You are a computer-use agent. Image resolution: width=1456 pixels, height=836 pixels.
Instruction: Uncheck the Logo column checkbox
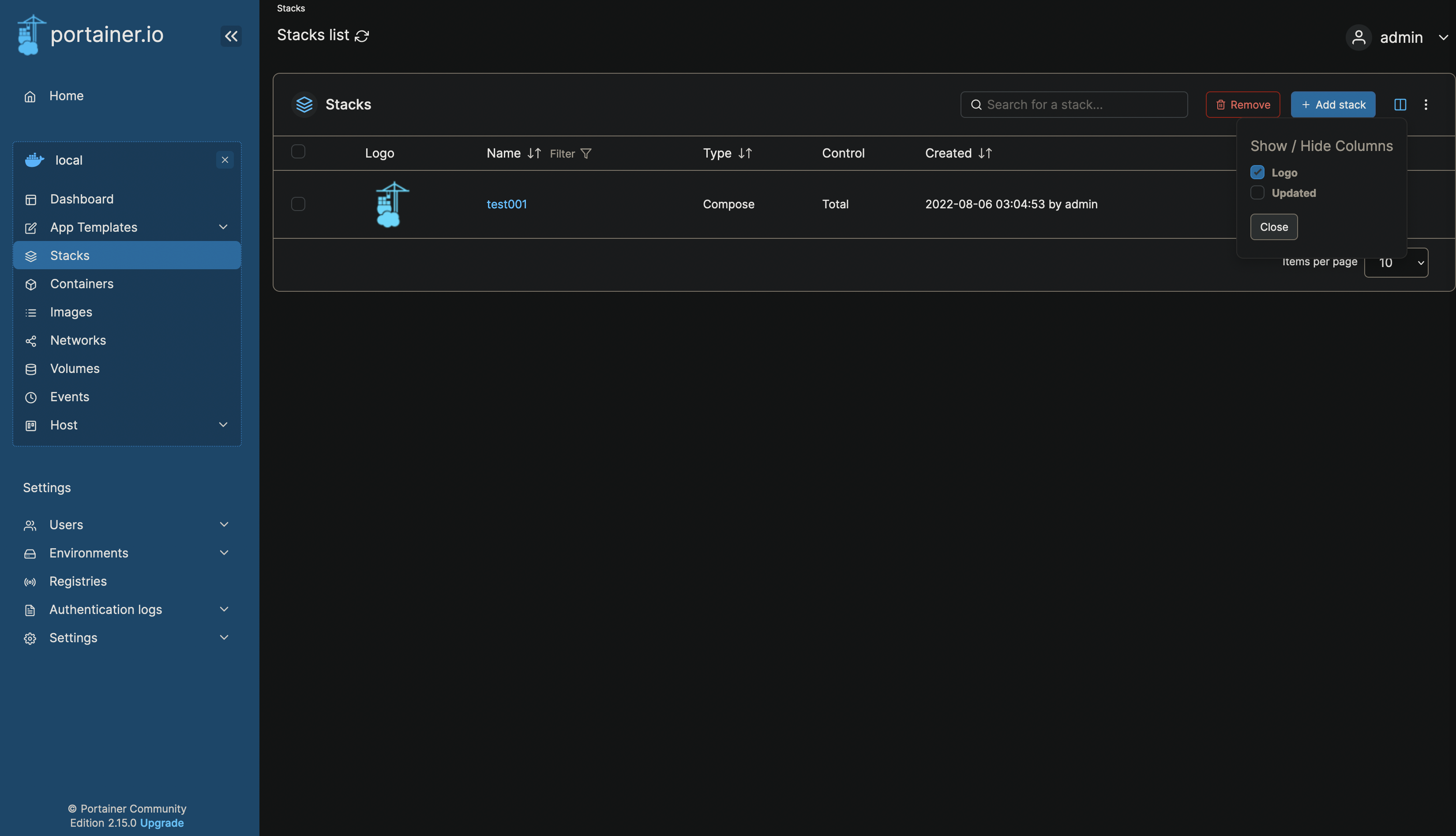pyautogui.click(x=1257, y=172)
